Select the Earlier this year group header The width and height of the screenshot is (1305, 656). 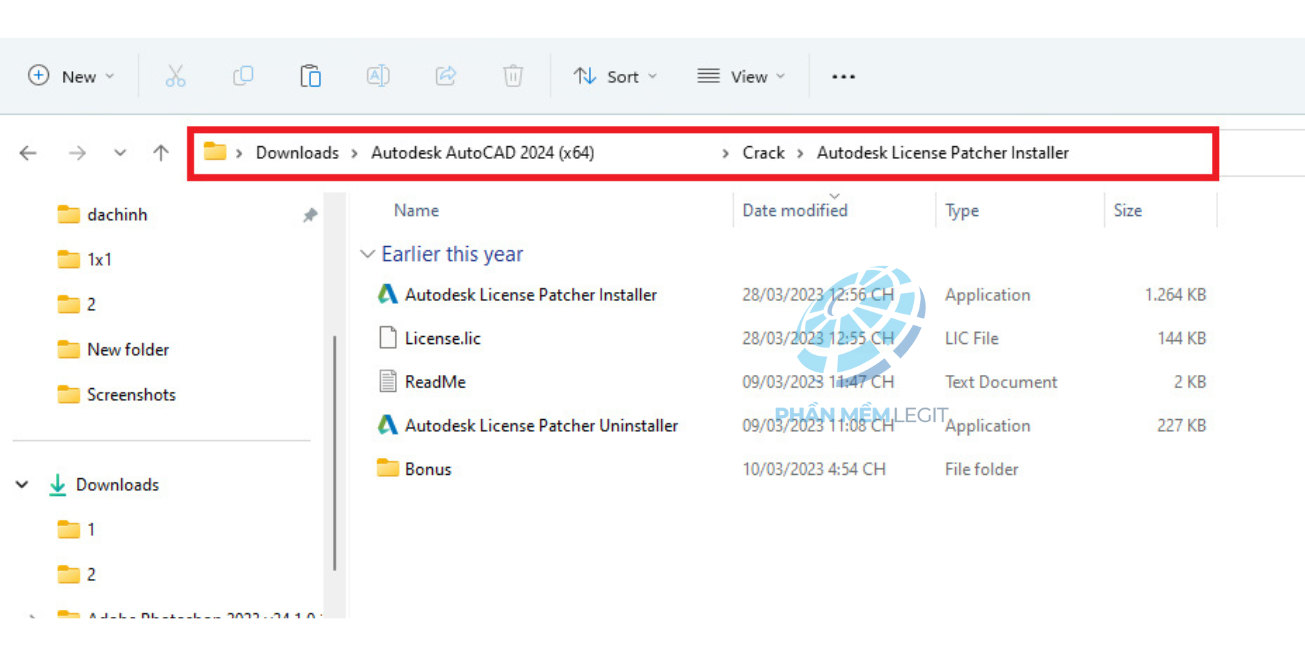pyautogui.click(x=452, y=255)
